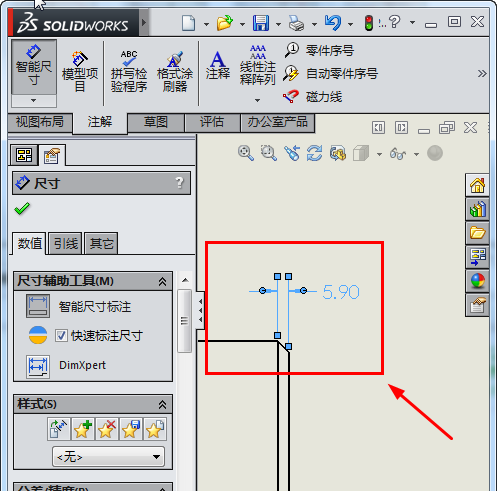Click the DimXpert dimension button
The width and height of the screenshot is (497, 491).
38,366
